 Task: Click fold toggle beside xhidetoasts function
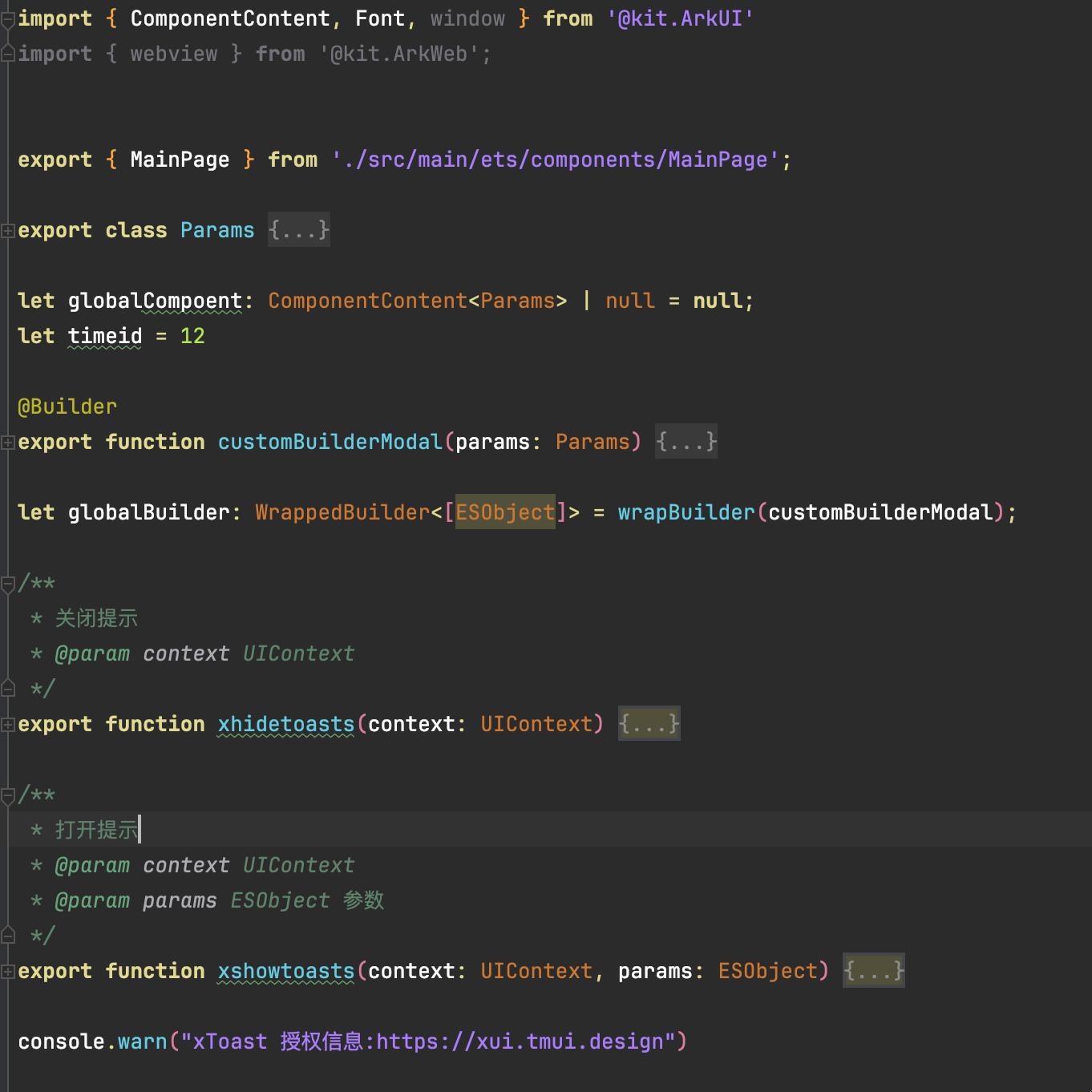coord(7,725)
